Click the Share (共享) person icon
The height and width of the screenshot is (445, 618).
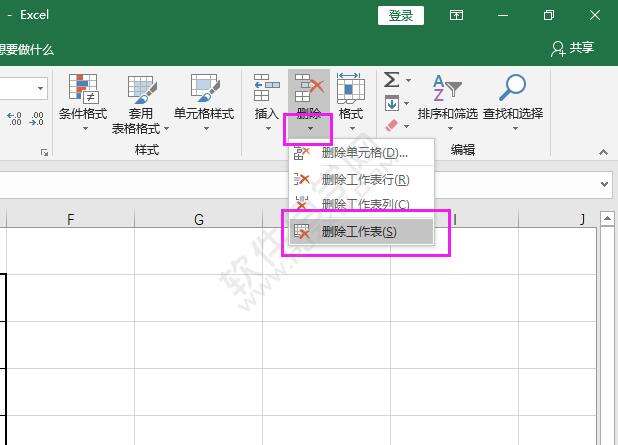click(x=558, y=49)
